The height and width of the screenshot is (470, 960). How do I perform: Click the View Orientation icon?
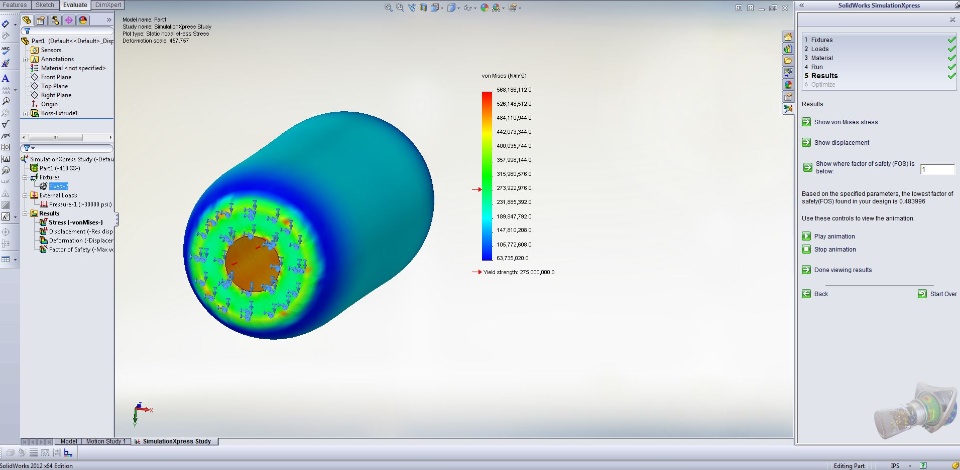pyautogui.click(x=435, y=7)
